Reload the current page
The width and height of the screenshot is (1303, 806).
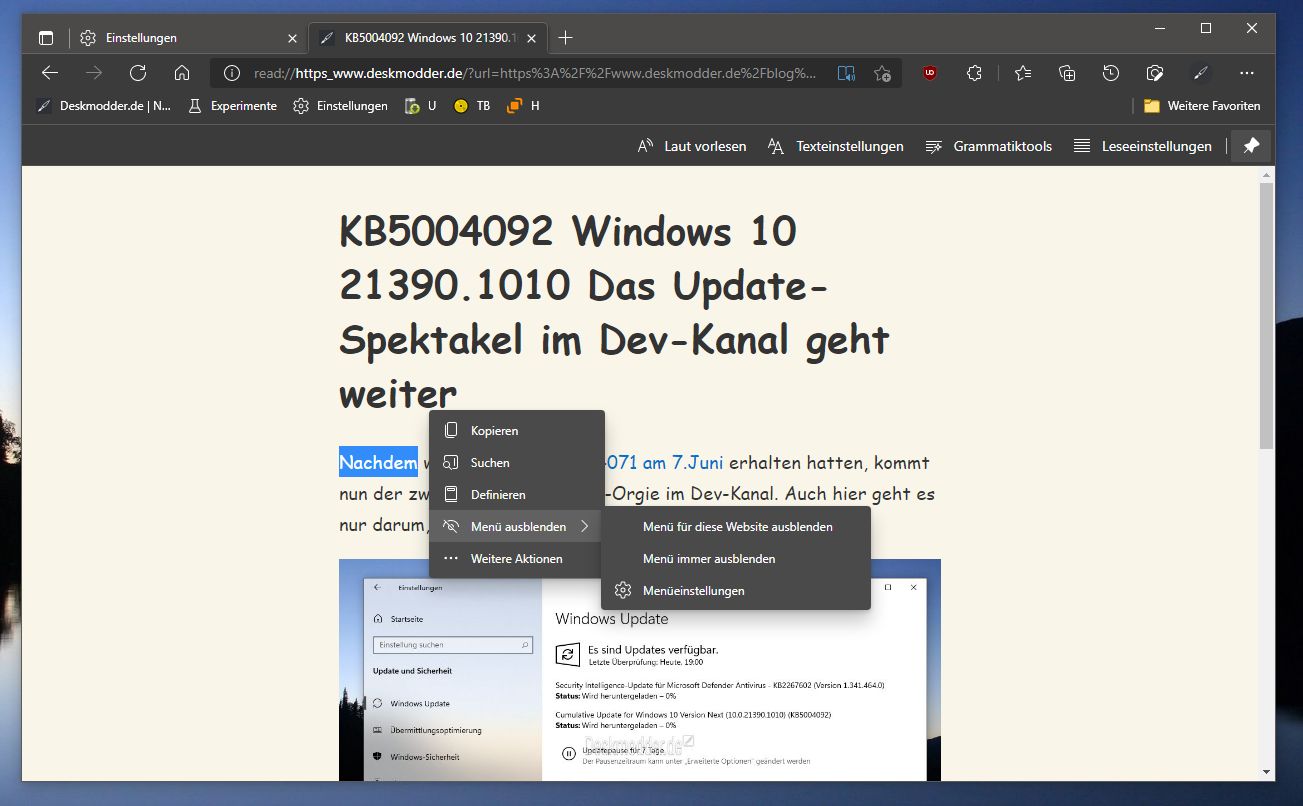pos(138,73)
